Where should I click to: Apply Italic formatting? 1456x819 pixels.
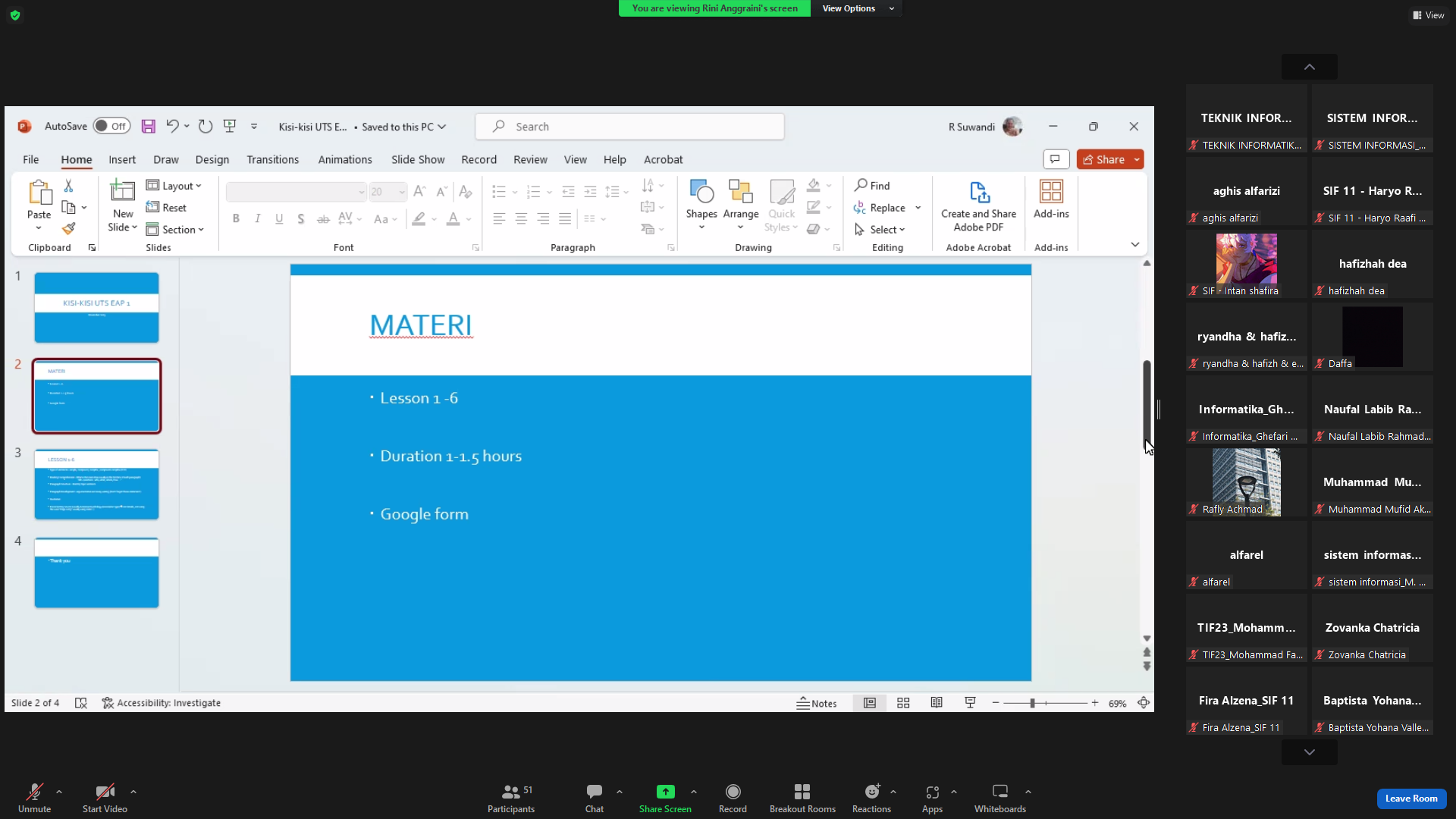(258, 219)
